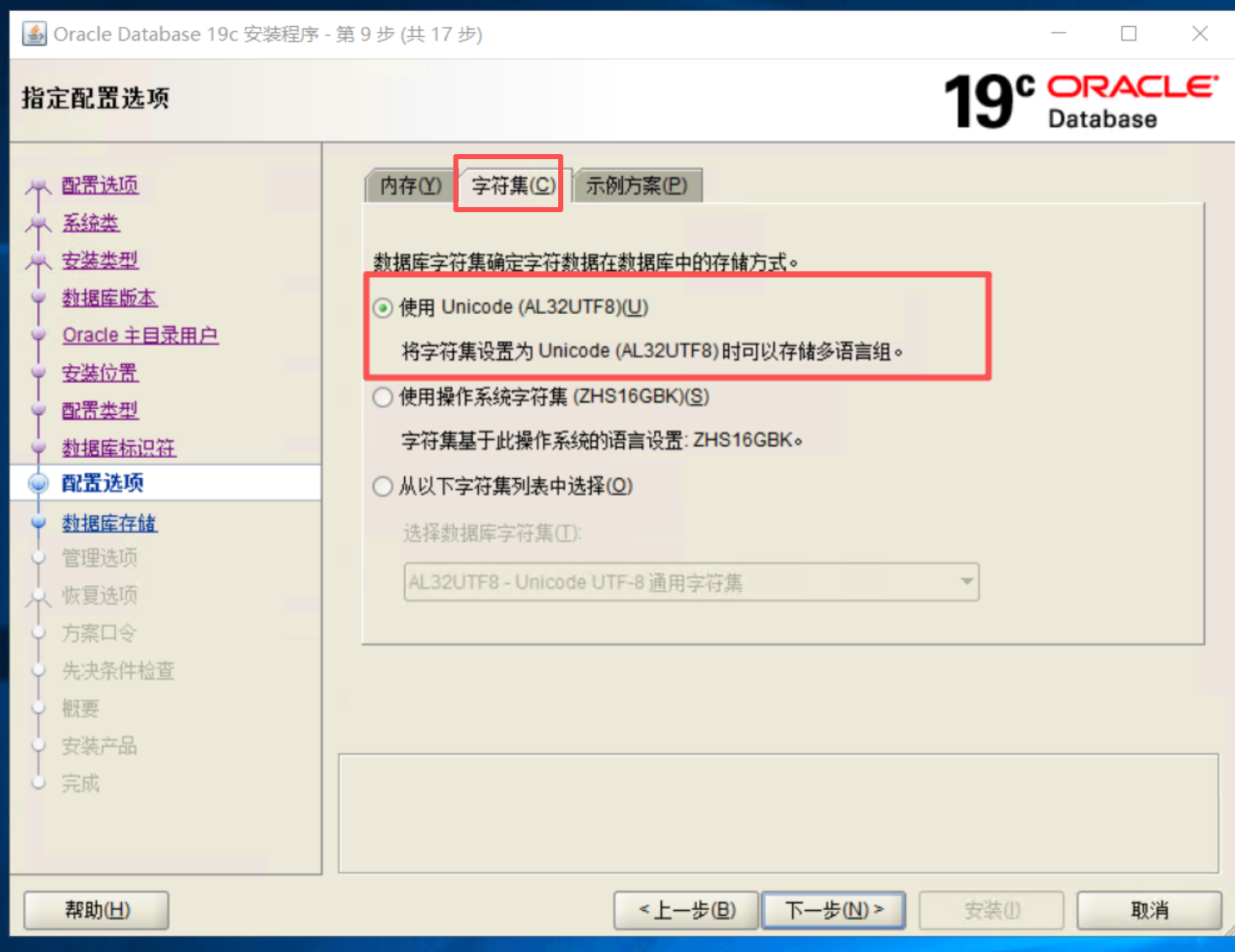Minimize the Oracle installer window

pyautogui.click(x=1059, y=34)
